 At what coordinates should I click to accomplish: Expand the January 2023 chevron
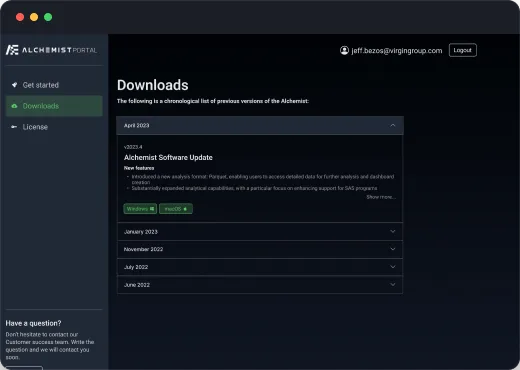click(393, 231)
